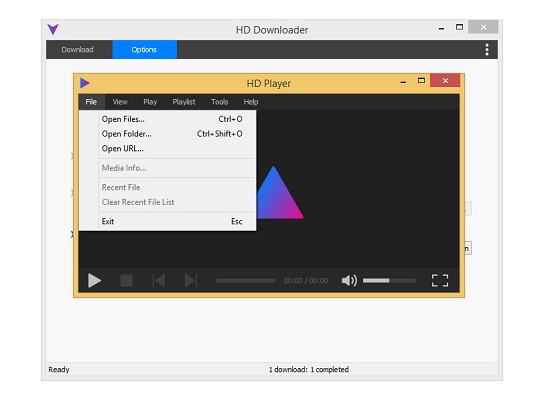Choose Open Files... from File menu
This screenshot has width=550, height=401.
tap(168, 119)
